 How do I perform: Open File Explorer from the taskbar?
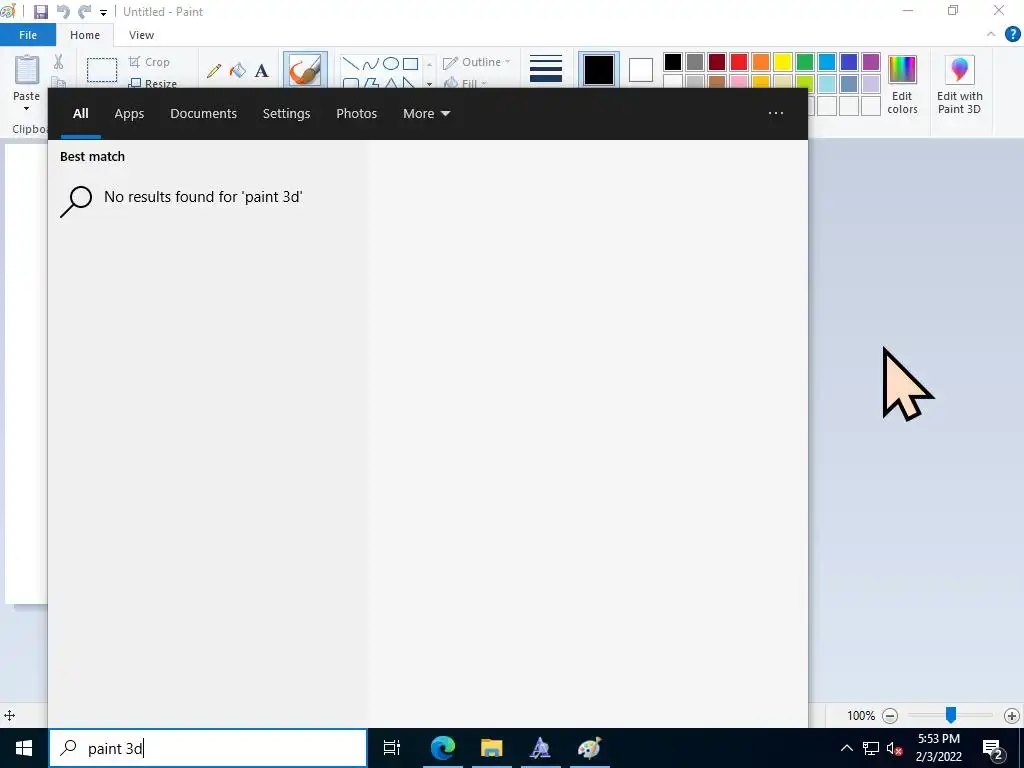(492, 748)
